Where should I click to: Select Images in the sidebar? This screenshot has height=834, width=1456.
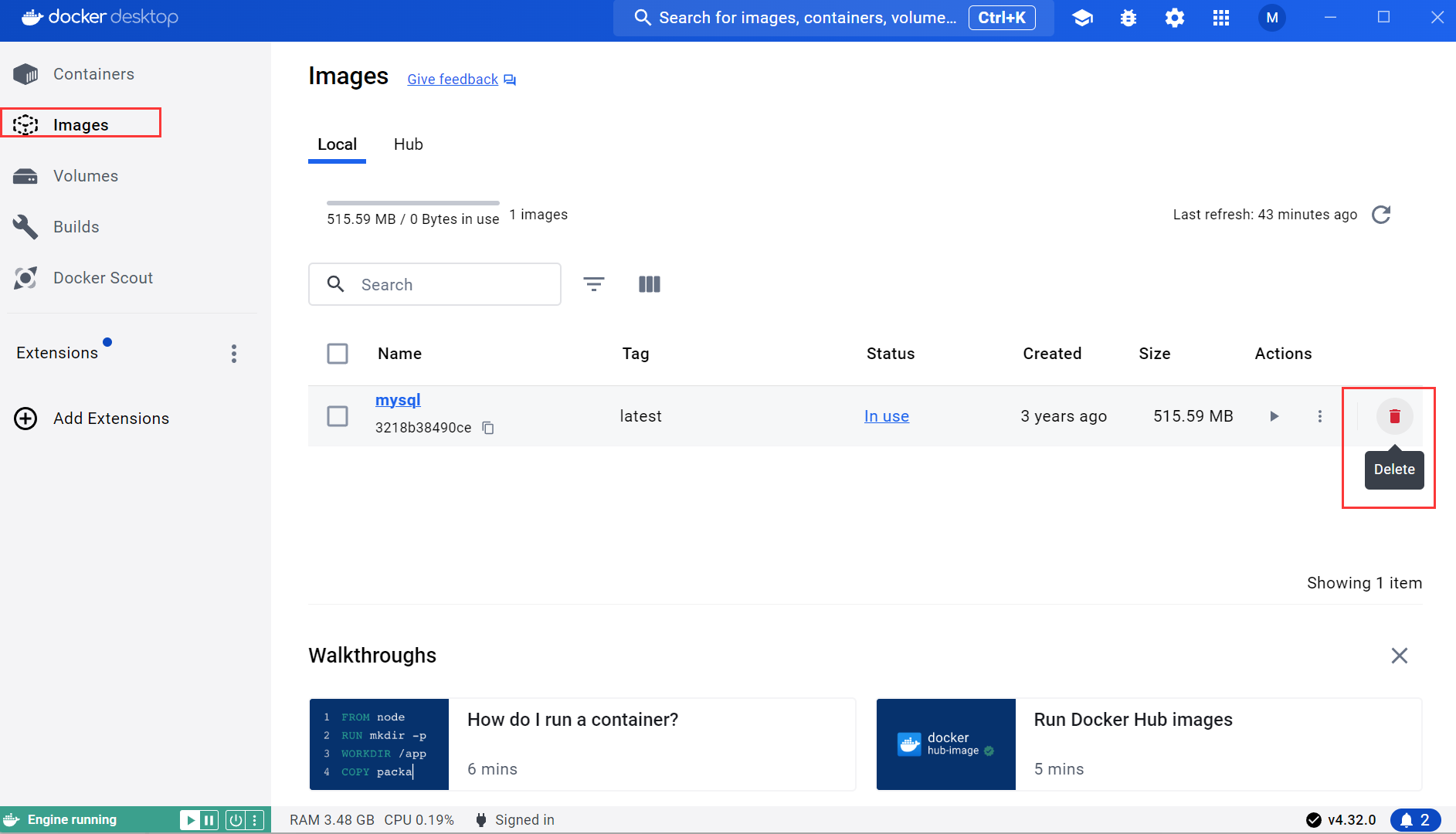[80, 124]
